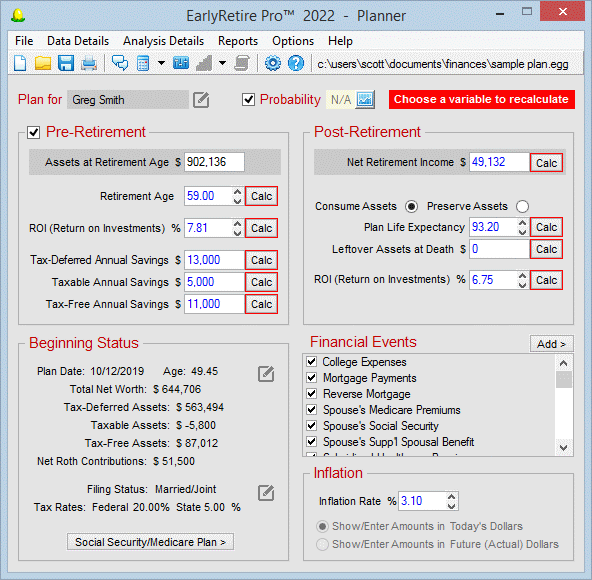Click the gray scroll report icon
The width and height of the screenshot is (592, 580).
point(242,63)
